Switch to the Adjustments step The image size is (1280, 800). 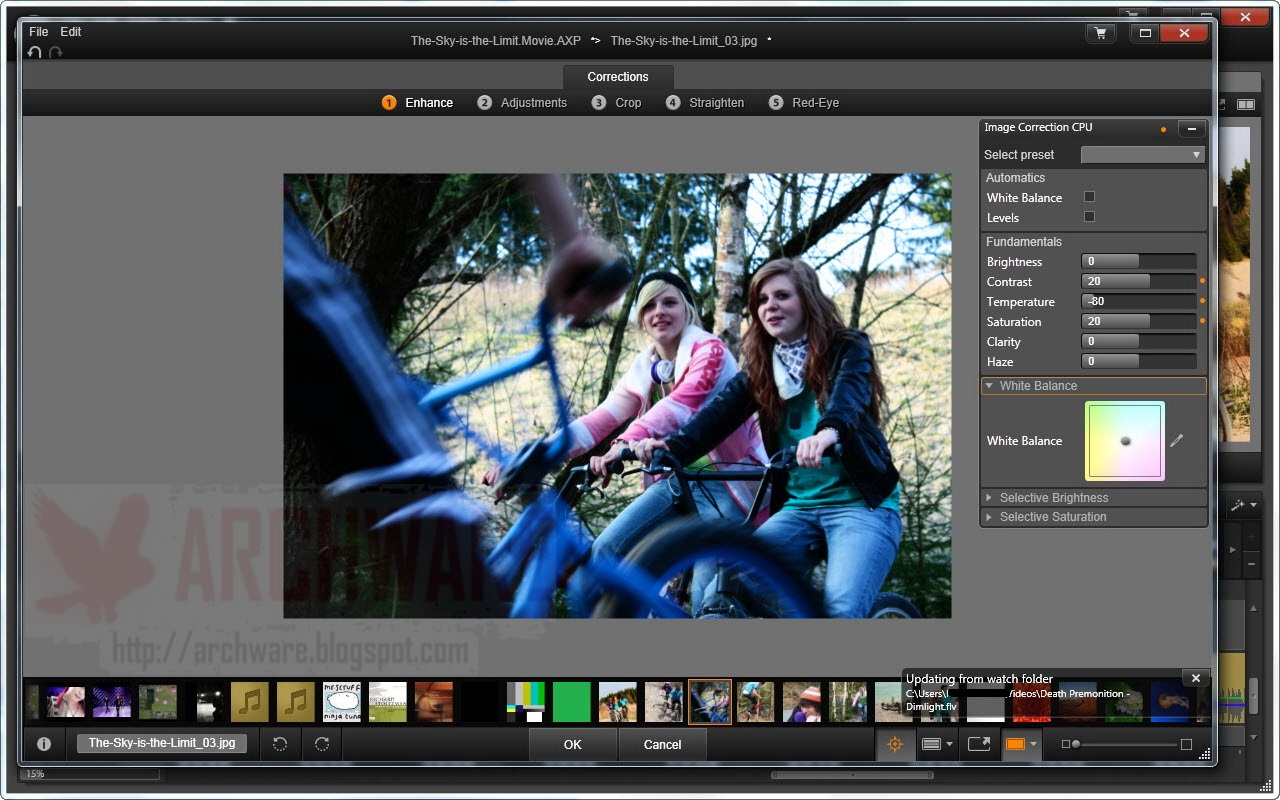coord(522,103)
